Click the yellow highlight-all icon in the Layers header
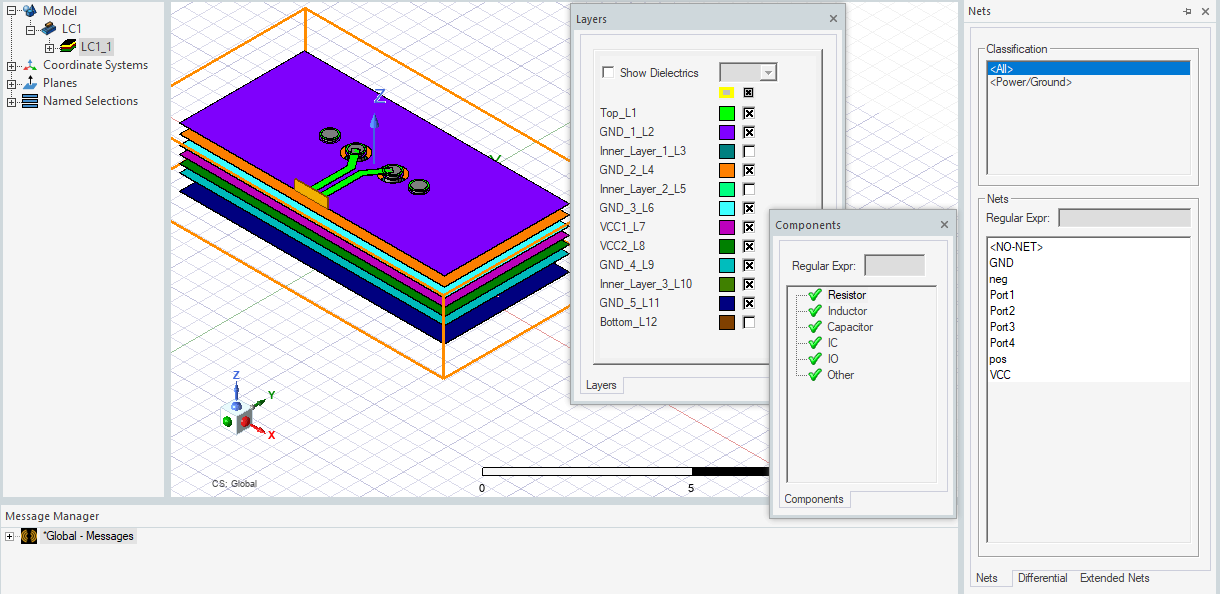 point(727,93)
